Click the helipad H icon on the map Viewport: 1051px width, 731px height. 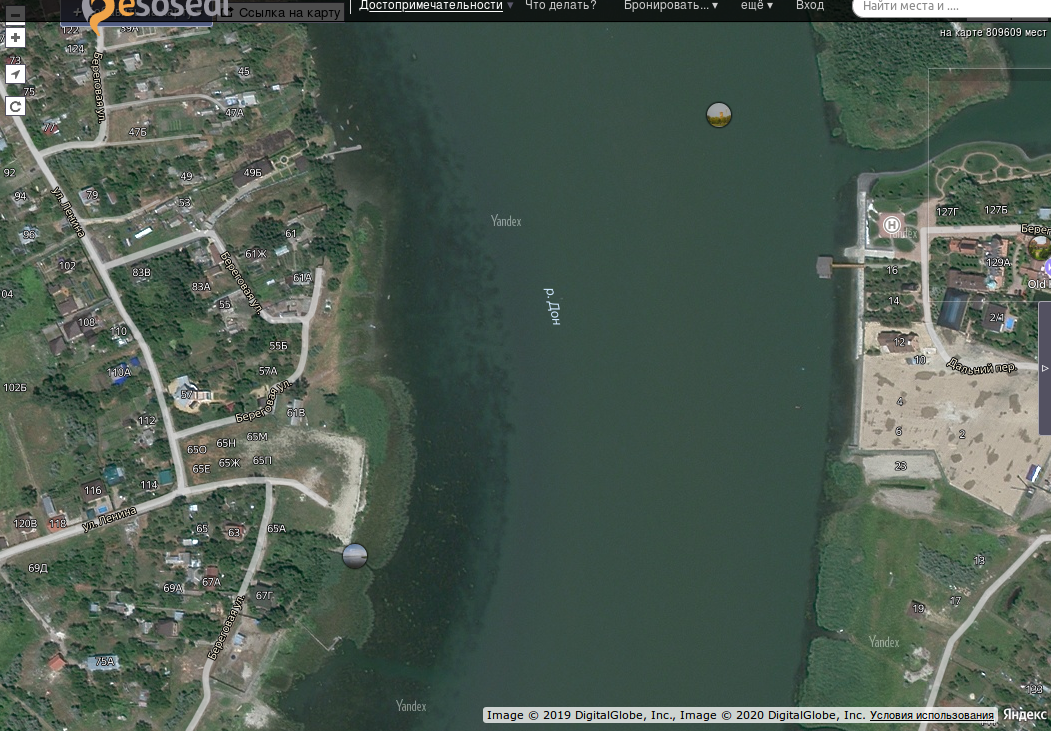point(891,224)
